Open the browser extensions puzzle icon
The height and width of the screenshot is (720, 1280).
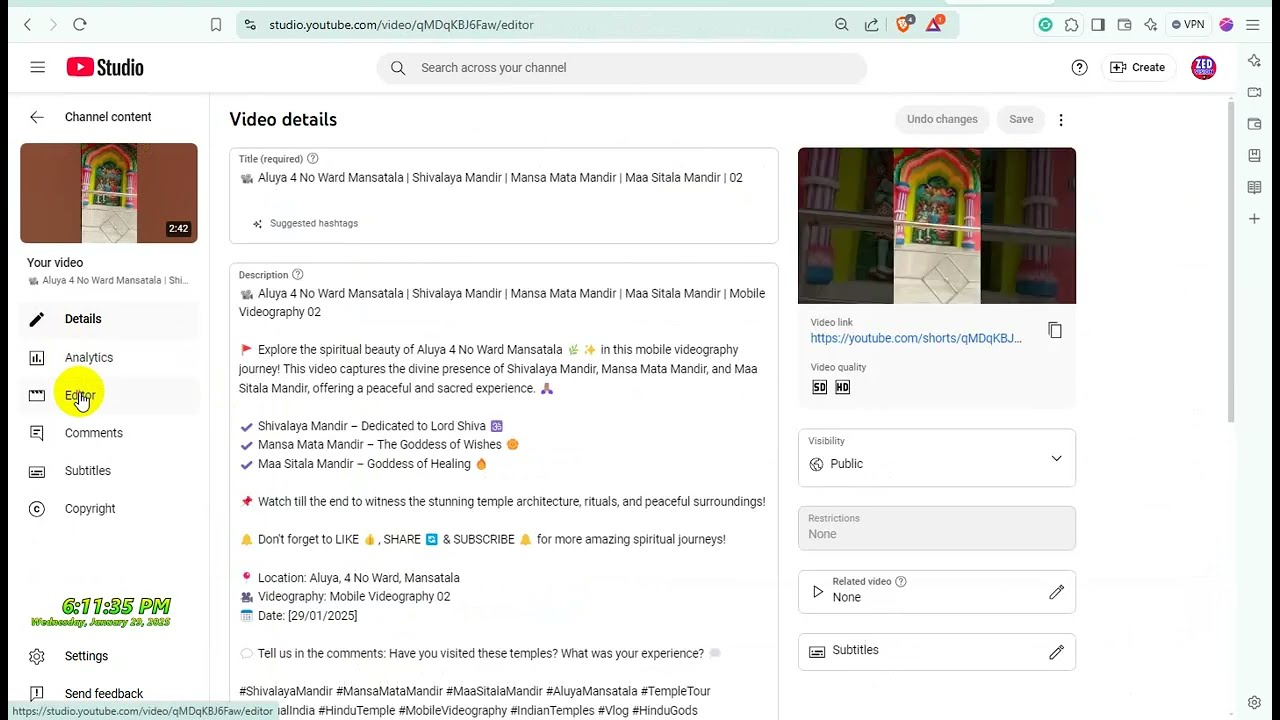coord(1072,24)
